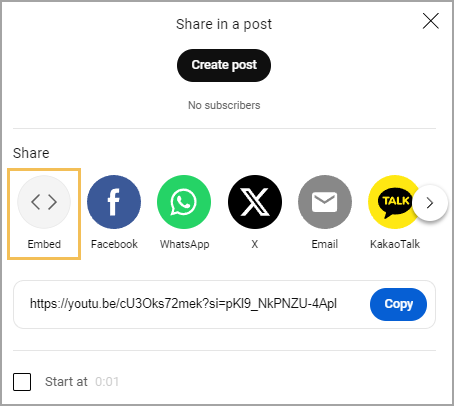The image size is (454, 406).
Task: Share to WhatsApp using green icon
Action: (x=184, y=202)
